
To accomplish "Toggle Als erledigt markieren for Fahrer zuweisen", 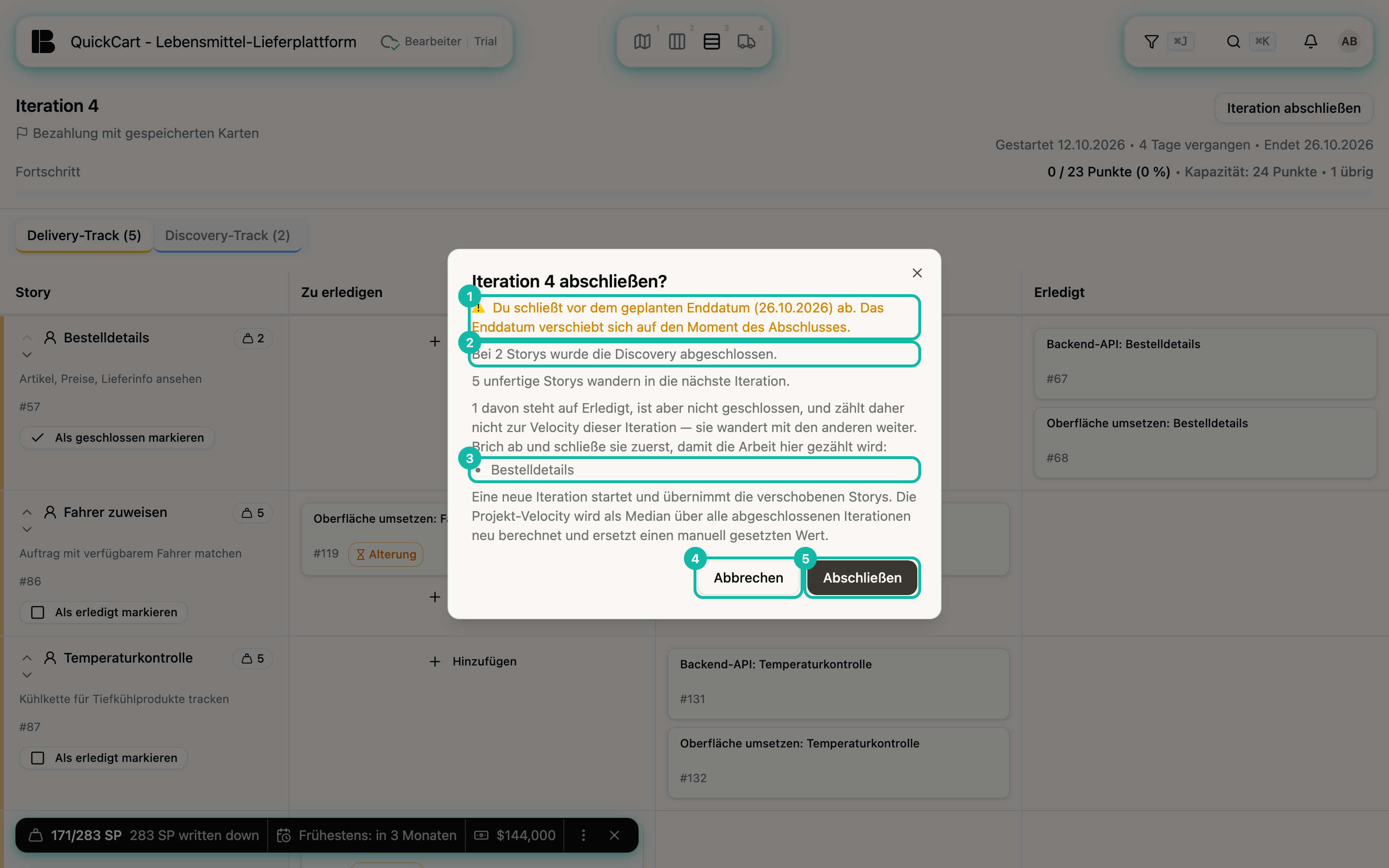I will point(104,612).
